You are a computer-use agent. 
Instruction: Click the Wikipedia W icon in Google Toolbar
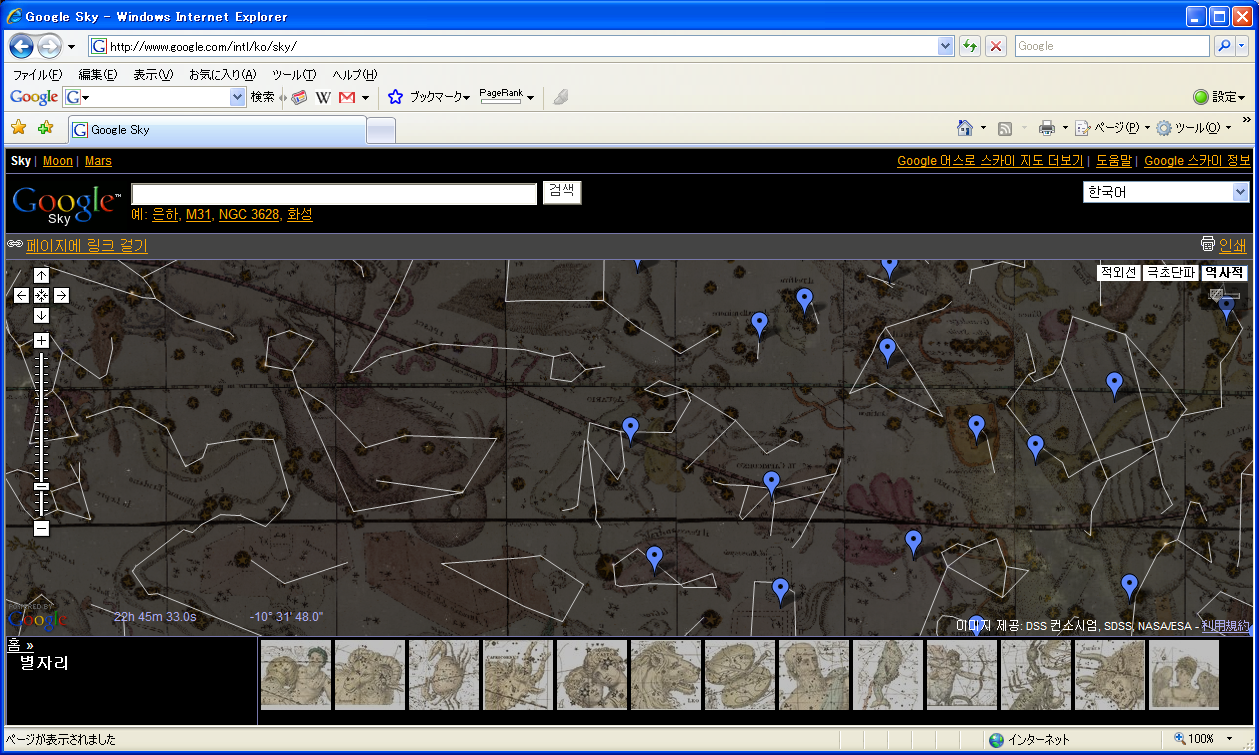click(x=323, y=97)
